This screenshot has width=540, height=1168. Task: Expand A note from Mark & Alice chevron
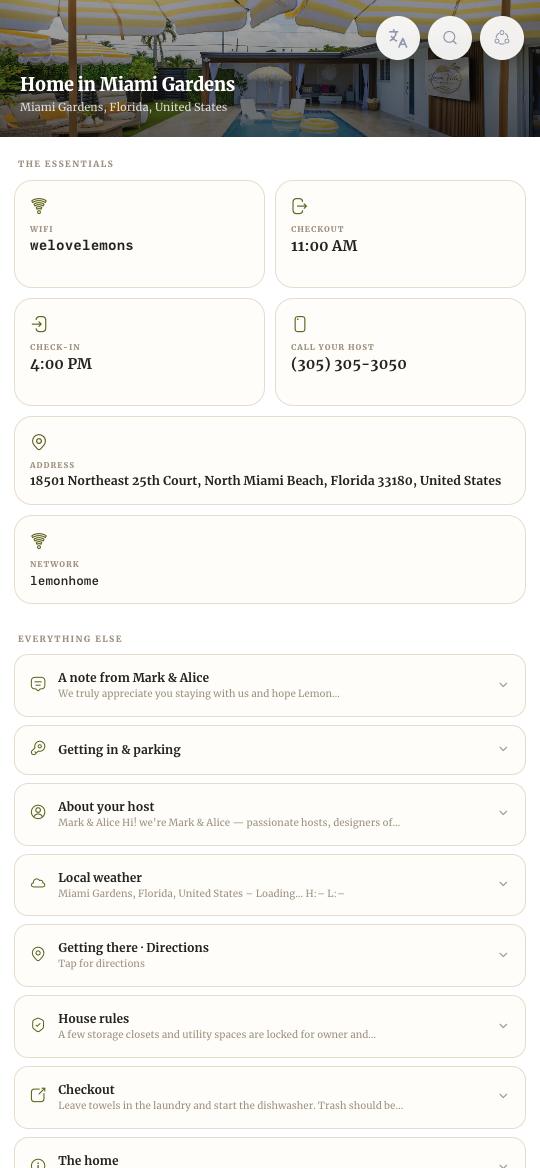pos(504,685)
